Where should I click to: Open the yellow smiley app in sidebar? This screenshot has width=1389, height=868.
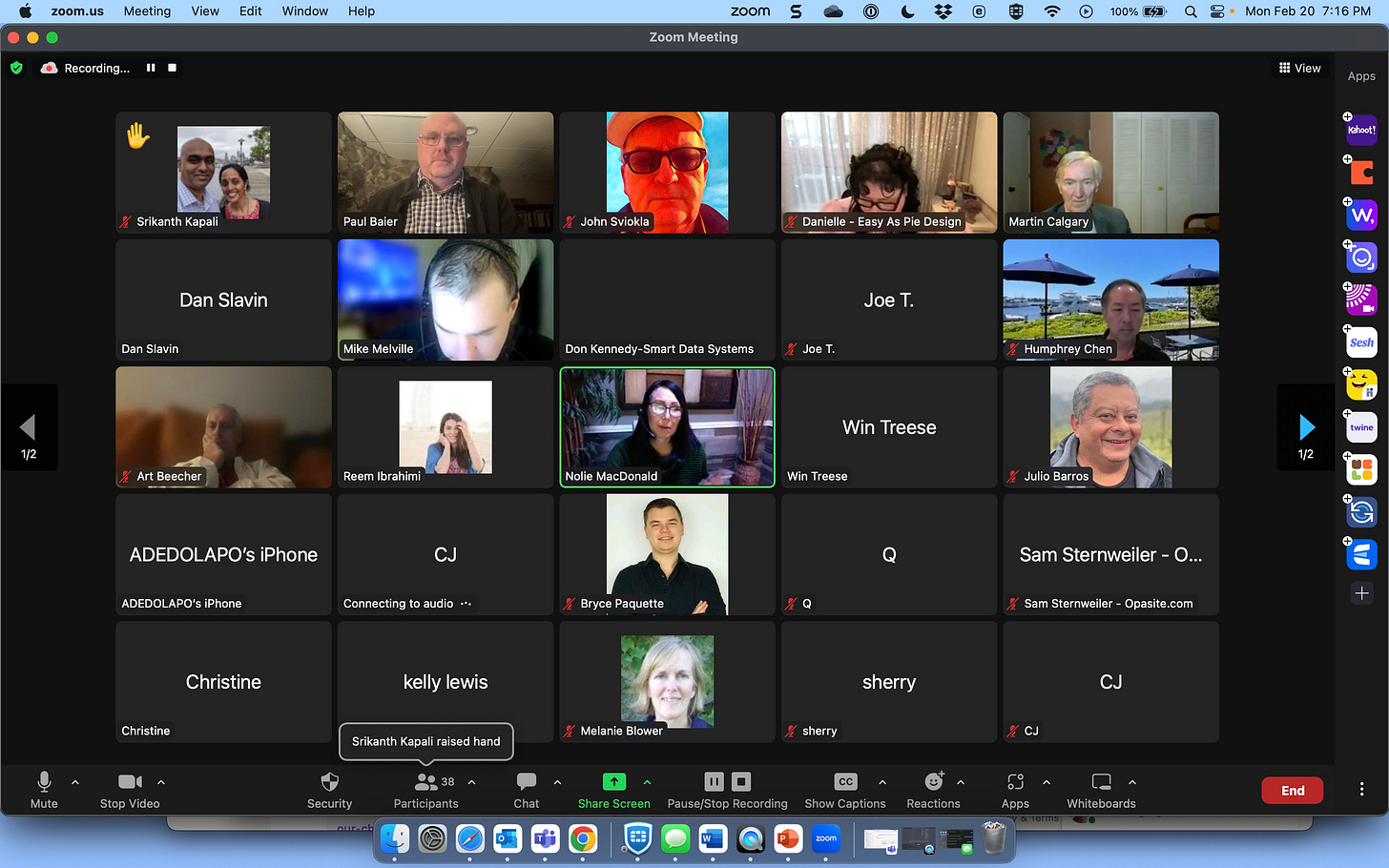click(1361, 384)
